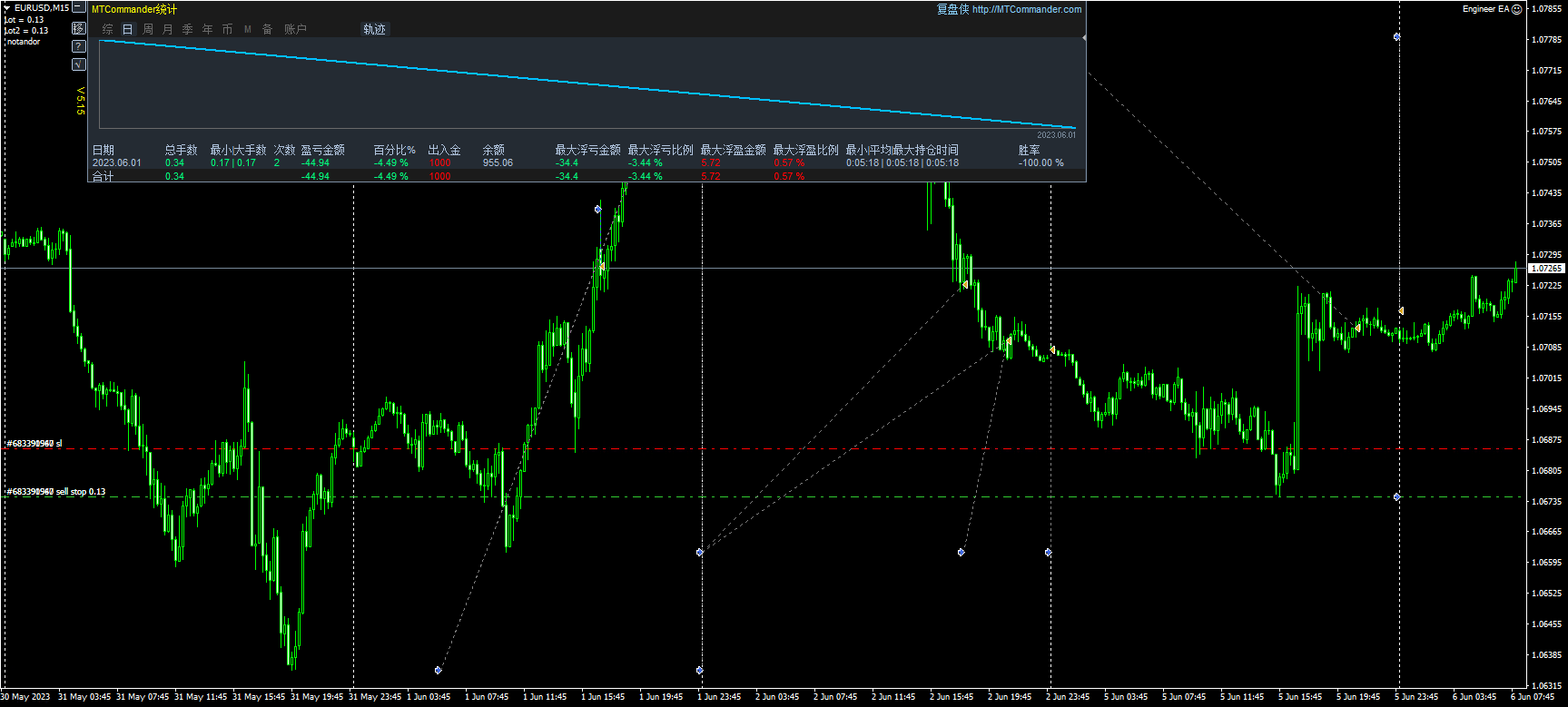Click the 最大浮亏金额 column header
The height and width of the screenshot is (707, 1568).
point(588,150)
